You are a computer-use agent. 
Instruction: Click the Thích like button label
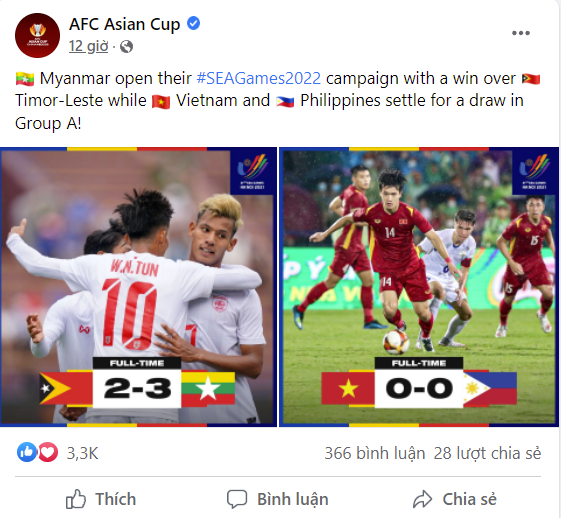click(116, 499)
